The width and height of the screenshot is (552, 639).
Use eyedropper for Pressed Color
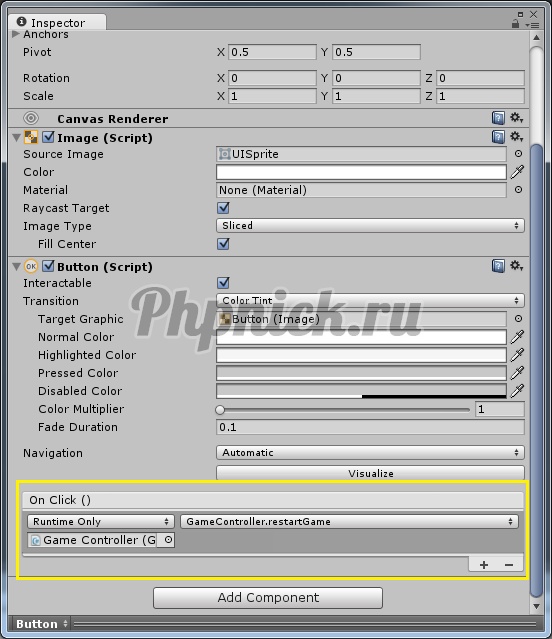point(517,372)
